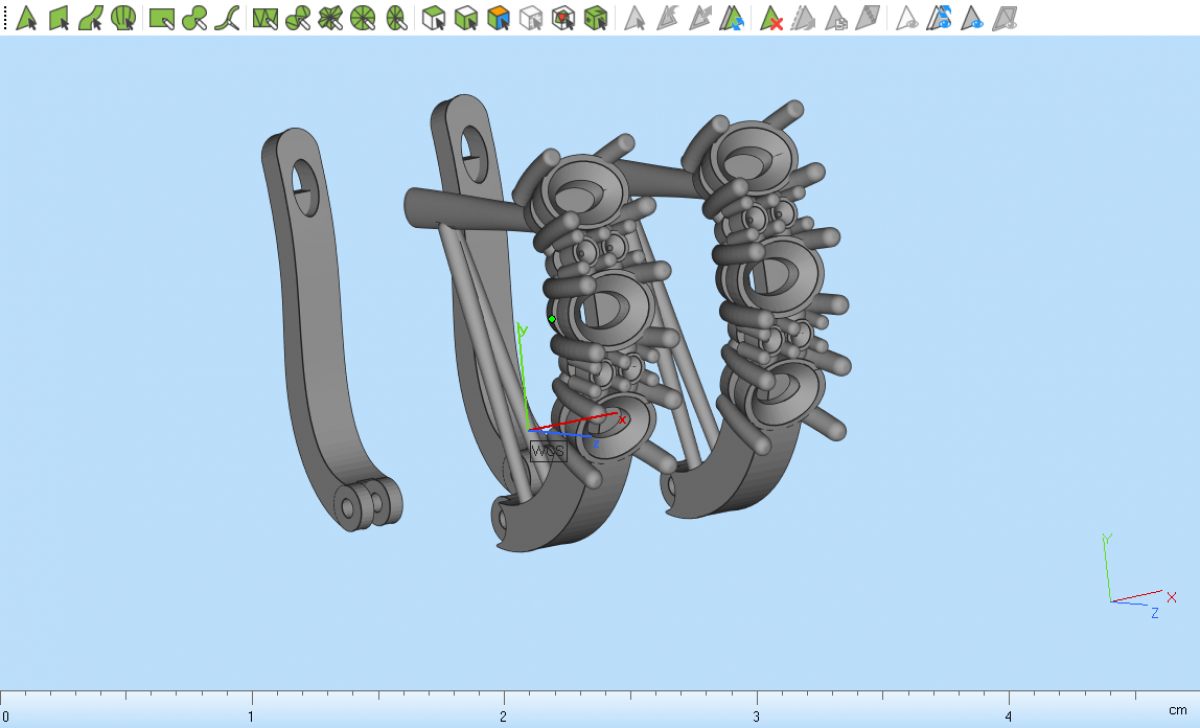Click the WCS coordinate system label

(548, 451)
